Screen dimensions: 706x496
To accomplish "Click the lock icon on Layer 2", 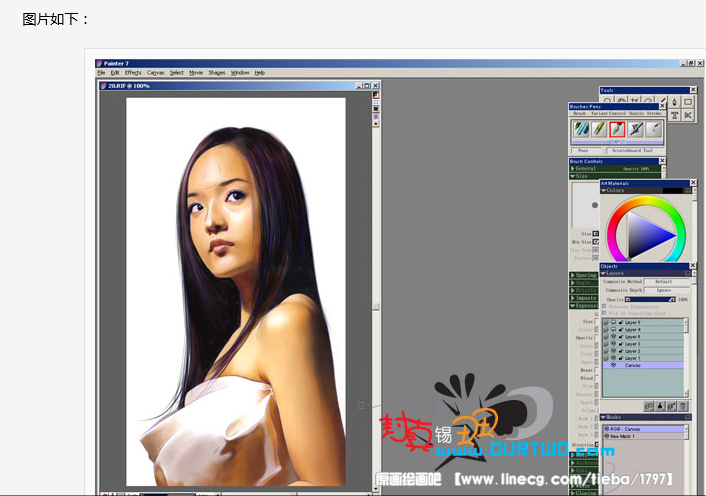I will [x=621, y=351].
